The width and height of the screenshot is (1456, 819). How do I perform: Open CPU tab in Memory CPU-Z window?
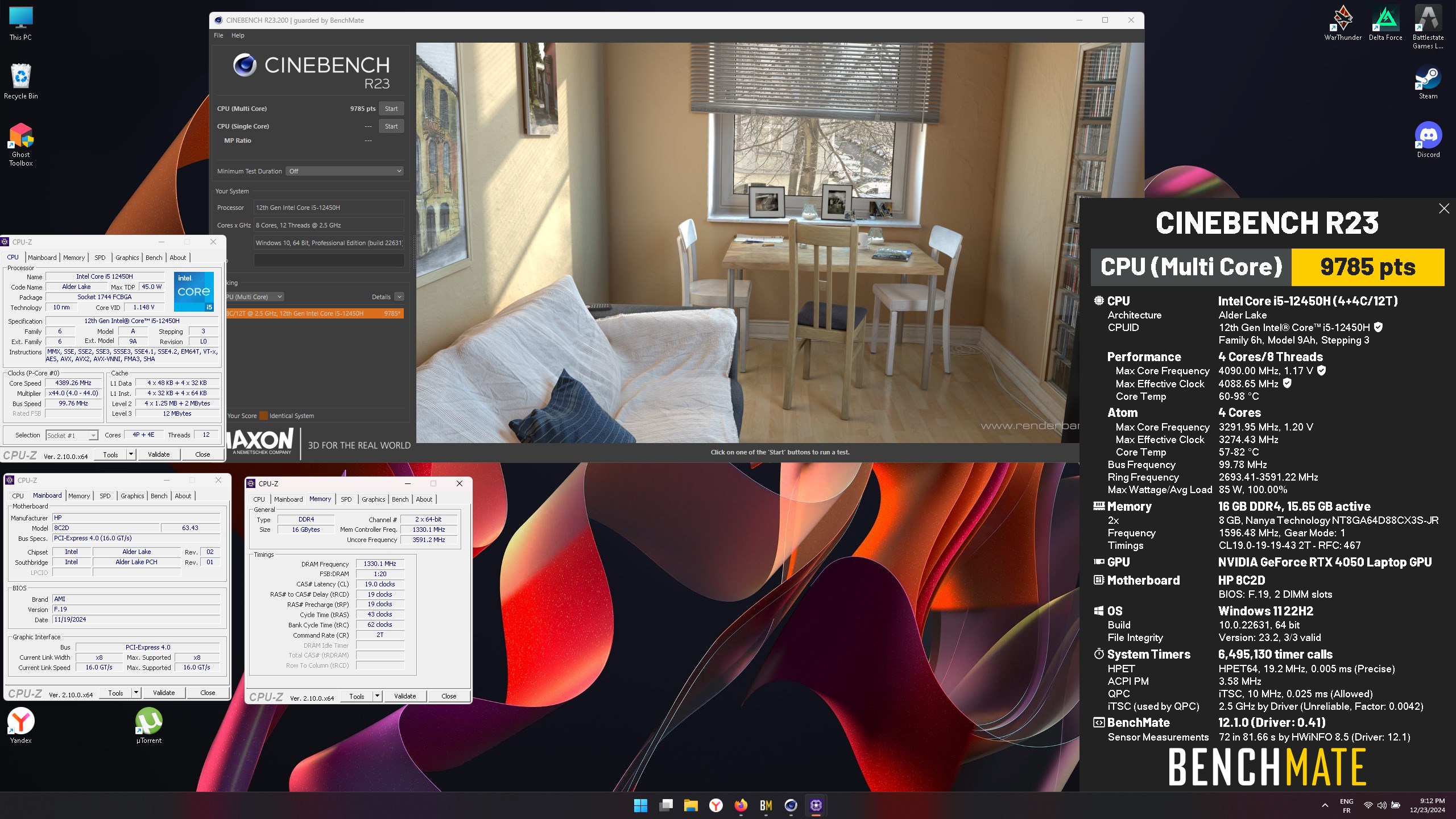pyautogui.click(x=259, y=499)
